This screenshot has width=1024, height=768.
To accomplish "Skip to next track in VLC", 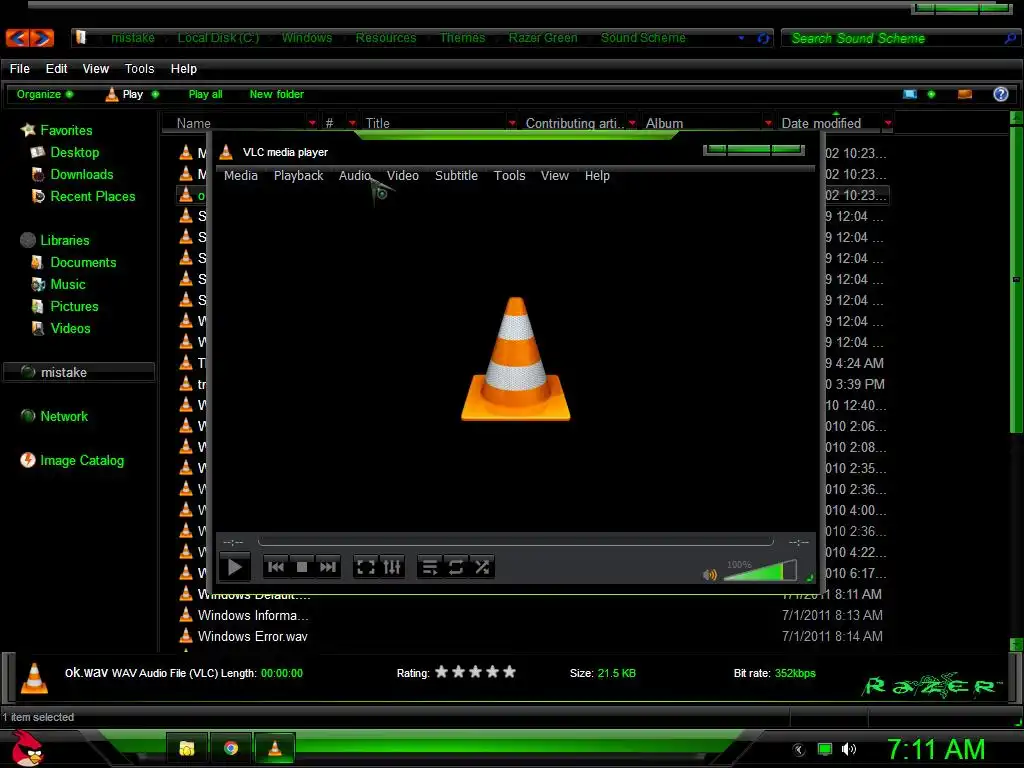I will pos(328,567).
